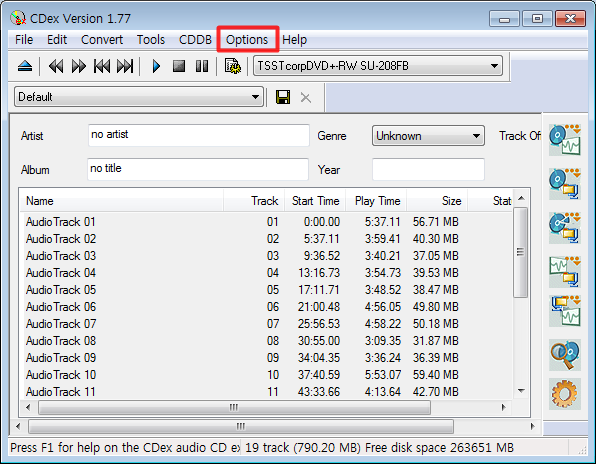596x464 pixels.
Task: Save the current profile with floppy icon
Action: pos(283,97)
